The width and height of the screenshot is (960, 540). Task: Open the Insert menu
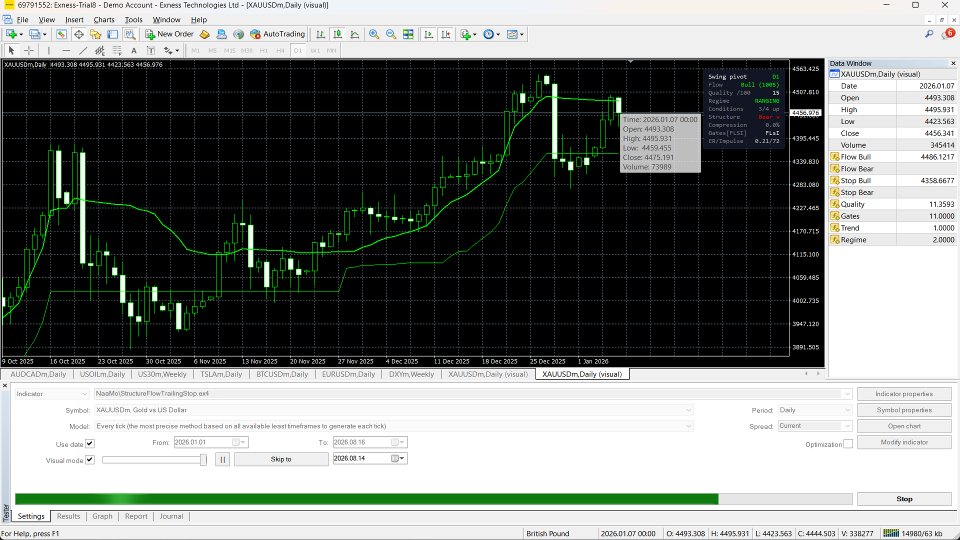click(x=74, y=20)
